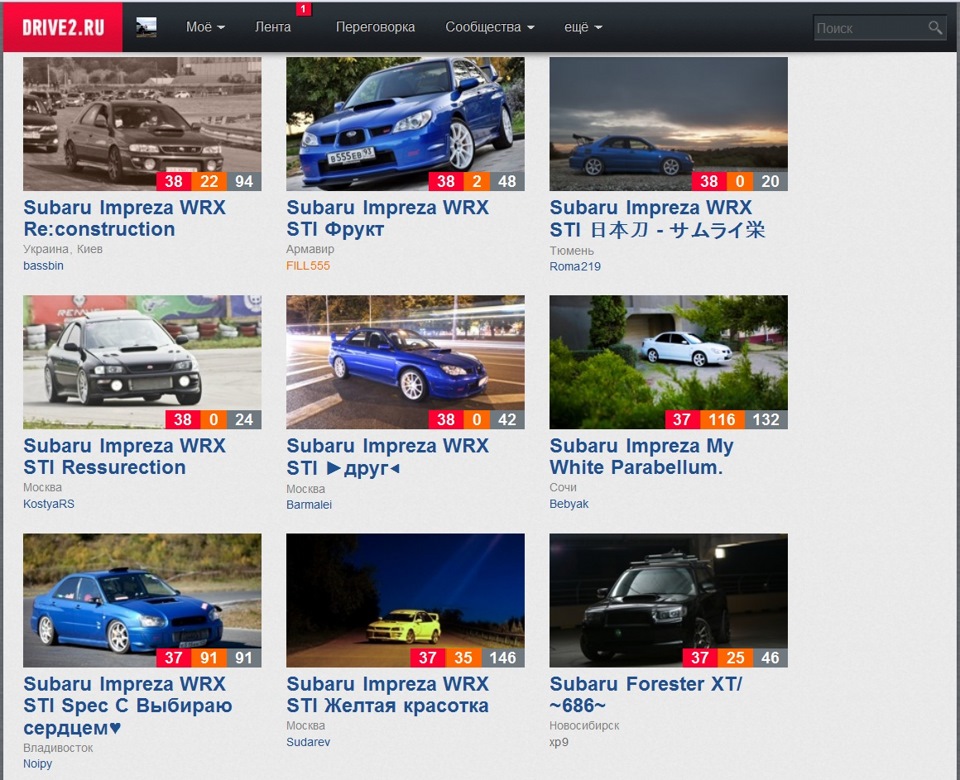Open Subaru Impreza WRX STI друг title
The width and height of the screenshot is (960, 780).
tap(388, 457)
